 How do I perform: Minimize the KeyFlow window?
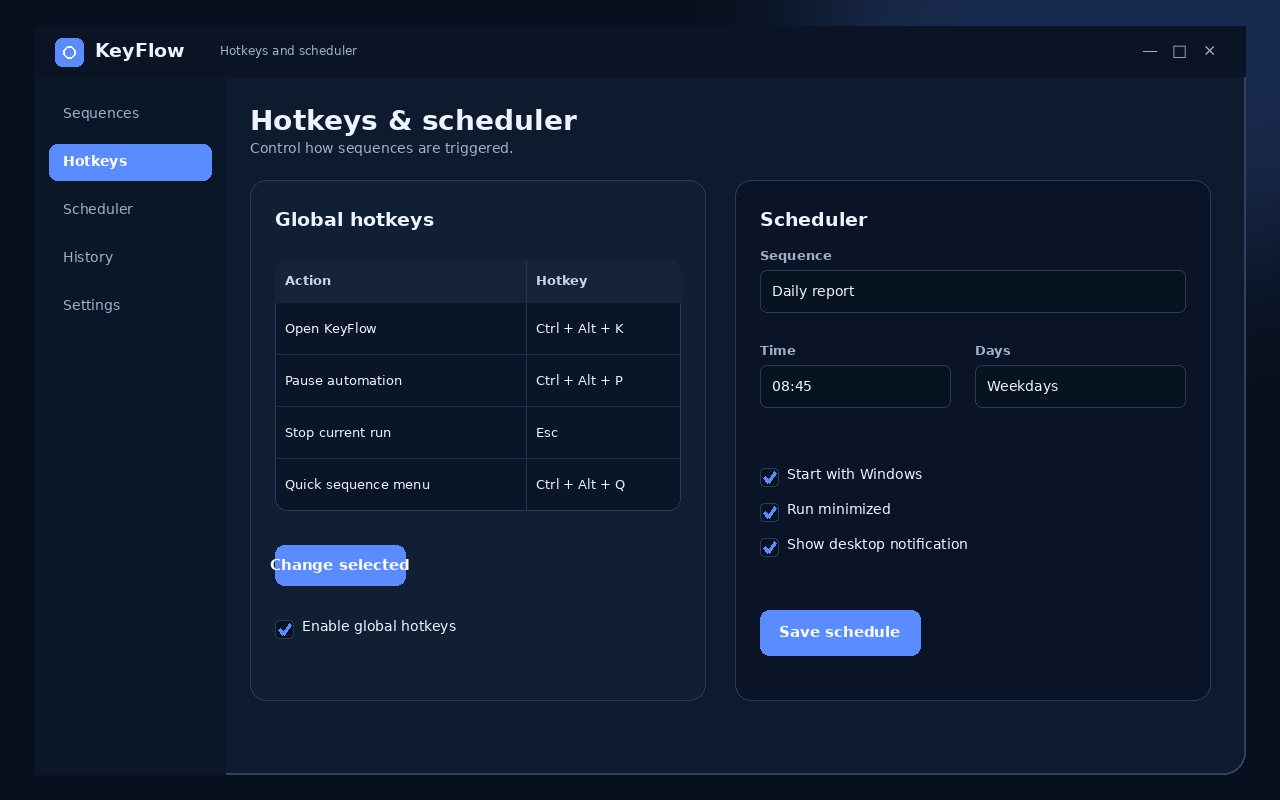[x=1150, y=51]
